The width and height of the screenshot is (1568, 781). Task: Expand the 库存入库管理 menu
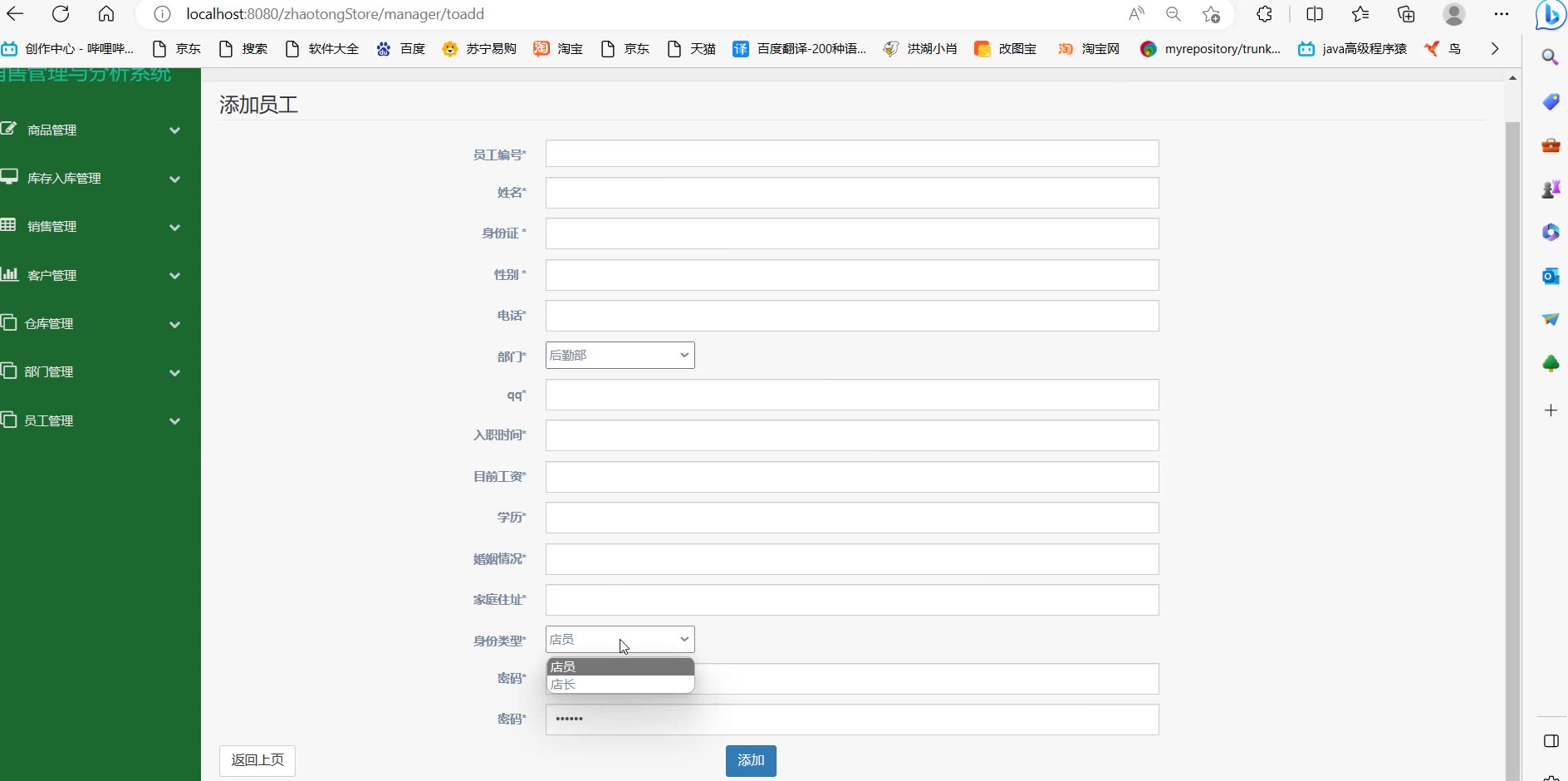click(x=91, y=179)
